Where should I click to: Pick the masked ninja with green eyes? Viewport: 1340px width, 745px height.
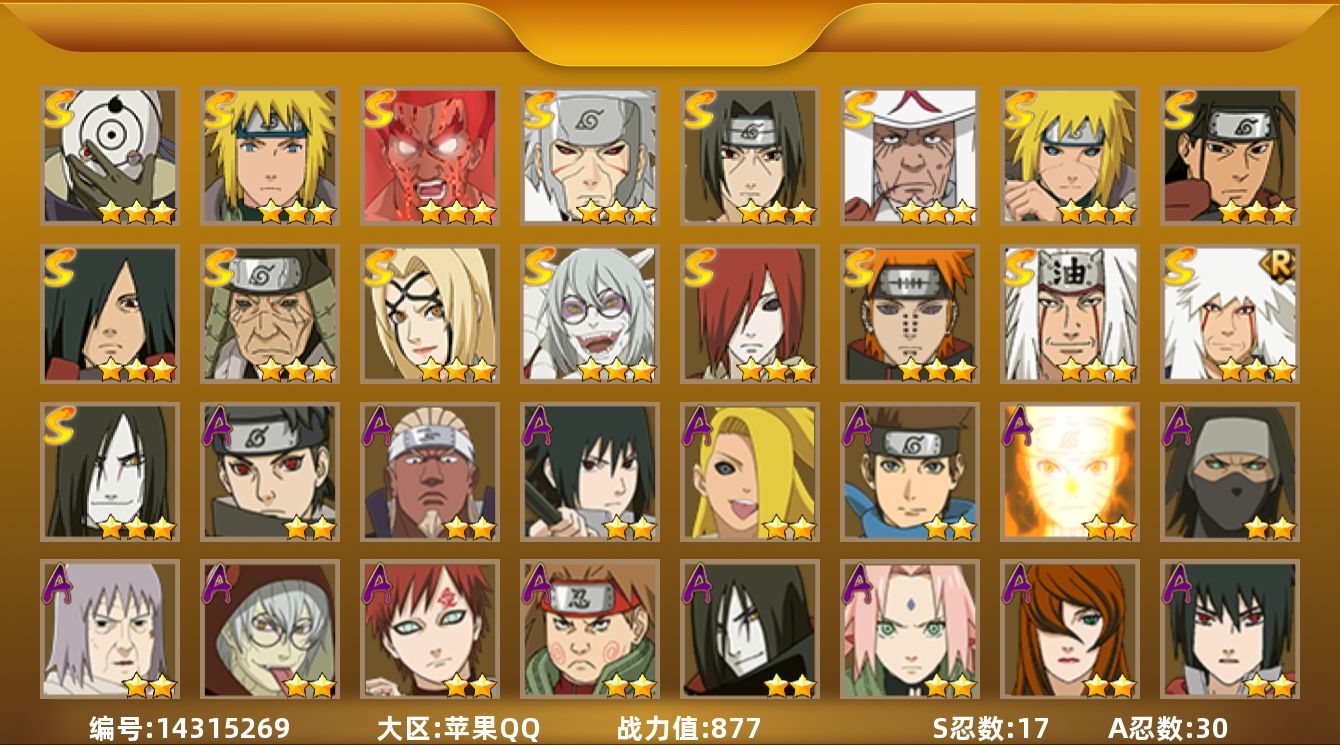[x=1230, y=472]
